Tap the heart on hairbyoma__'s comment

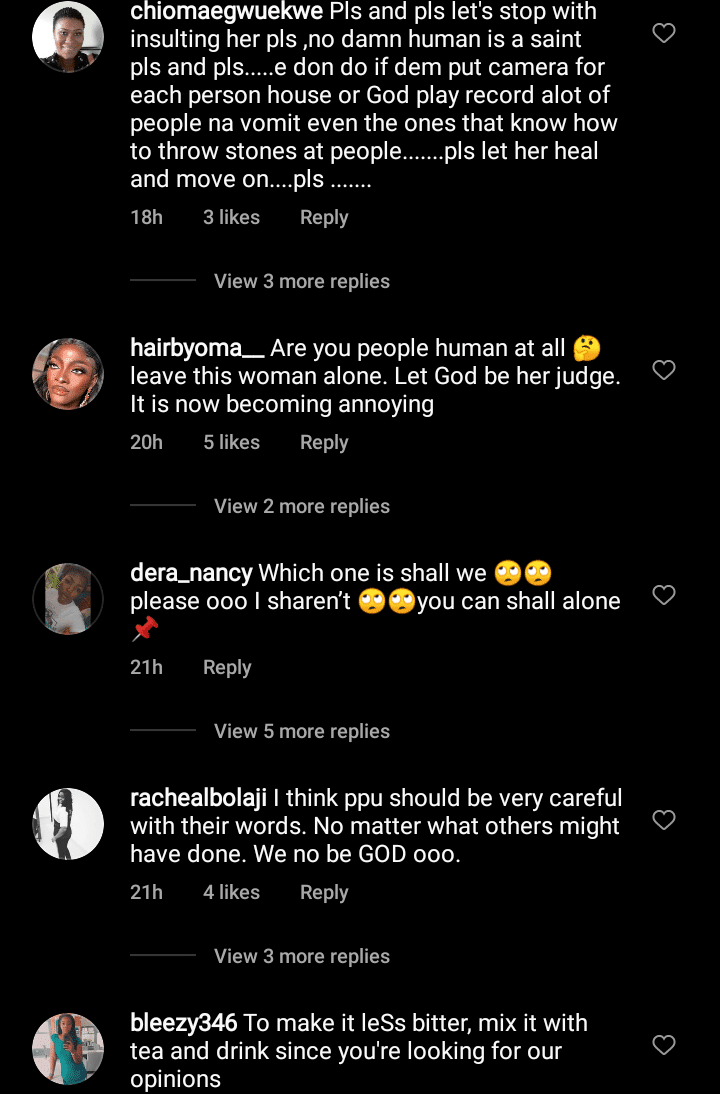pos(663,370)
